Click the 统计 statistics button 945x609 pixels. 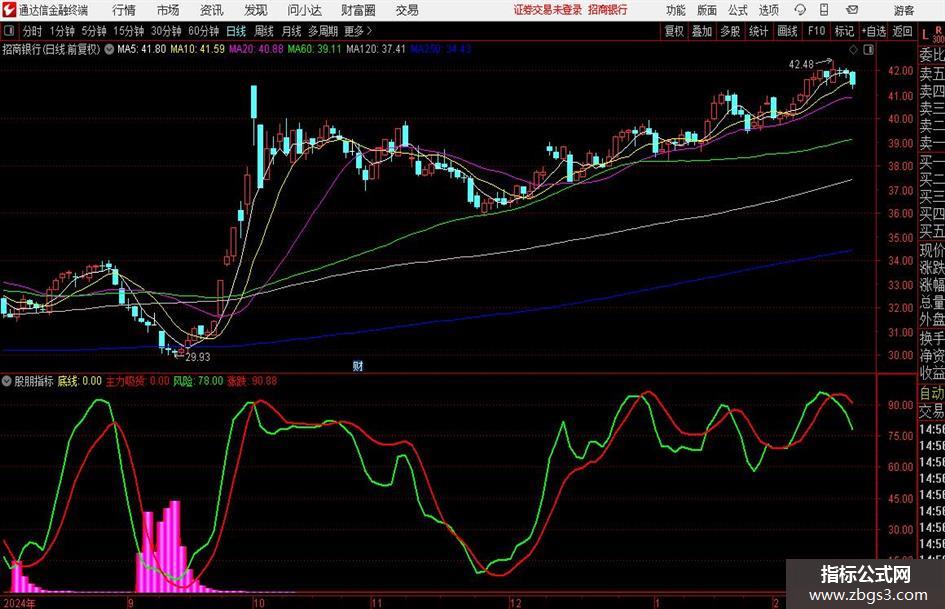click(758, 31)
